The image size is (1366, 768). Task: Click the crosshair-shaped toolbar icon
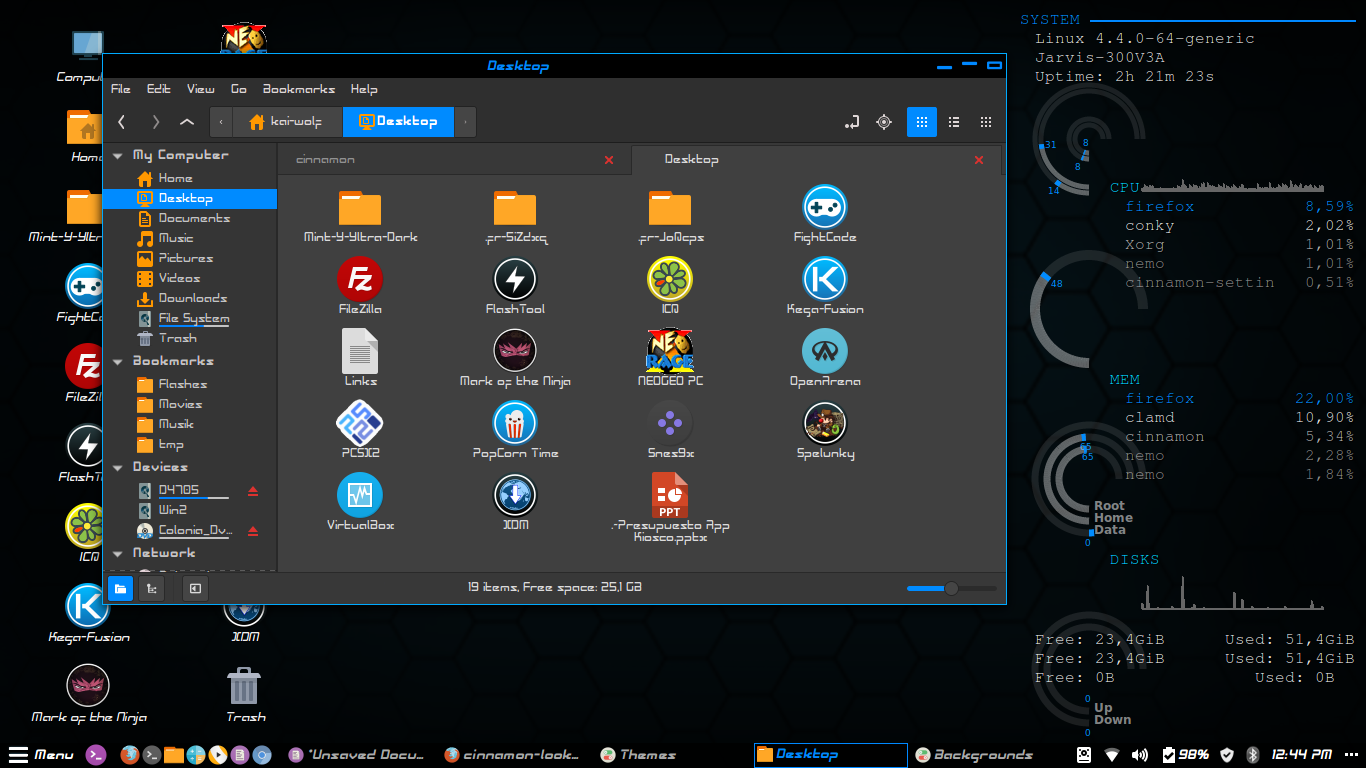pos(884,122)
